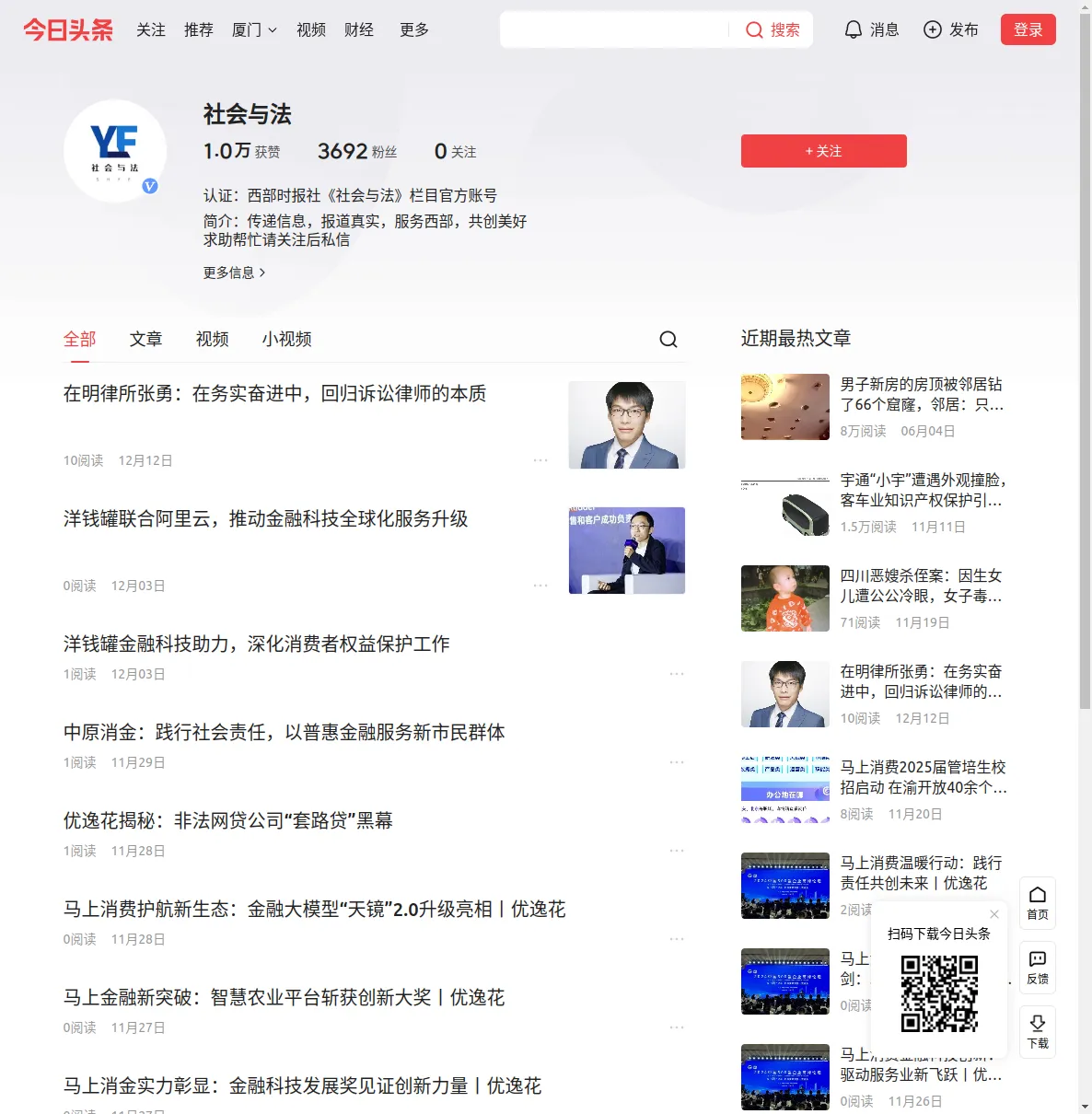This screenshot has height=1114, width=1092.
Task: Open article 优逸花揭秘 套路贷黑幕
Action: (228, 821)
